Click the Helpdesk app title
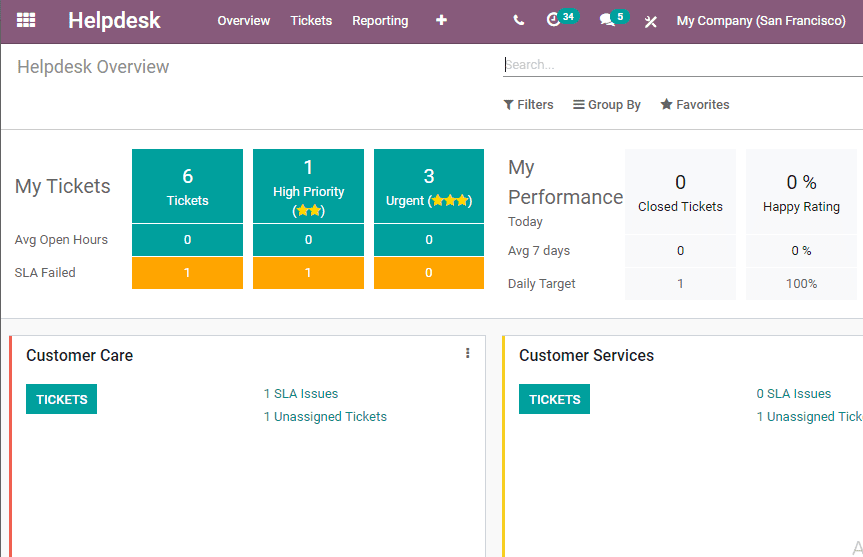The image size is (863, 557). click(x=114, y=20)
